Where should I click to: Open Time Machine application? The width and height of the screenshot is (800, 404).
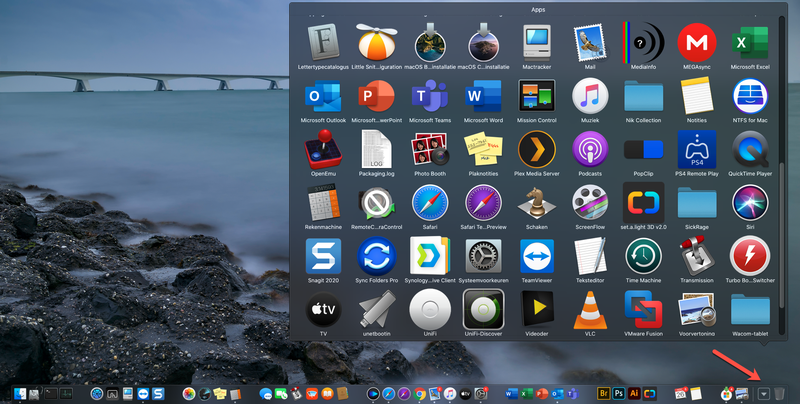(x=643, y=257)
